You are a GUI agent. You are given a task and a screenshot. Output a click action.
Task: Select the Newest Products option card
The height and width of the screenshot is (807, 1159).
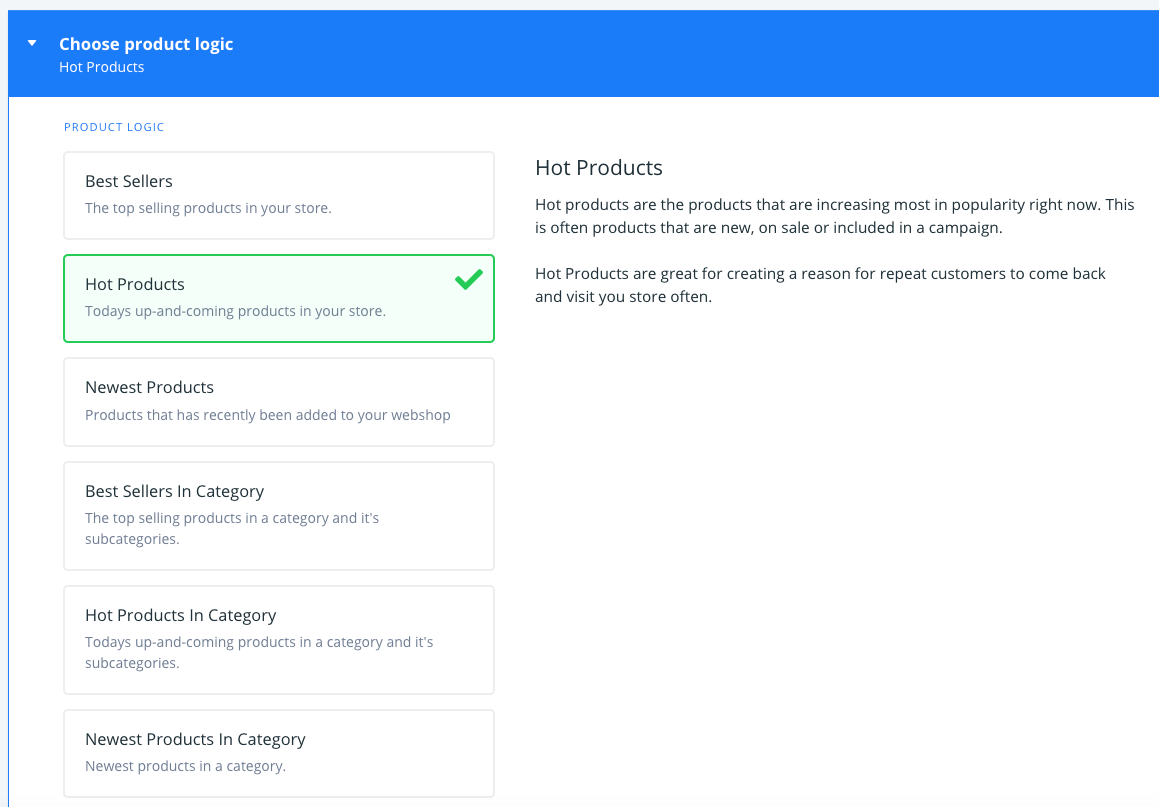[x=278, y=401]
